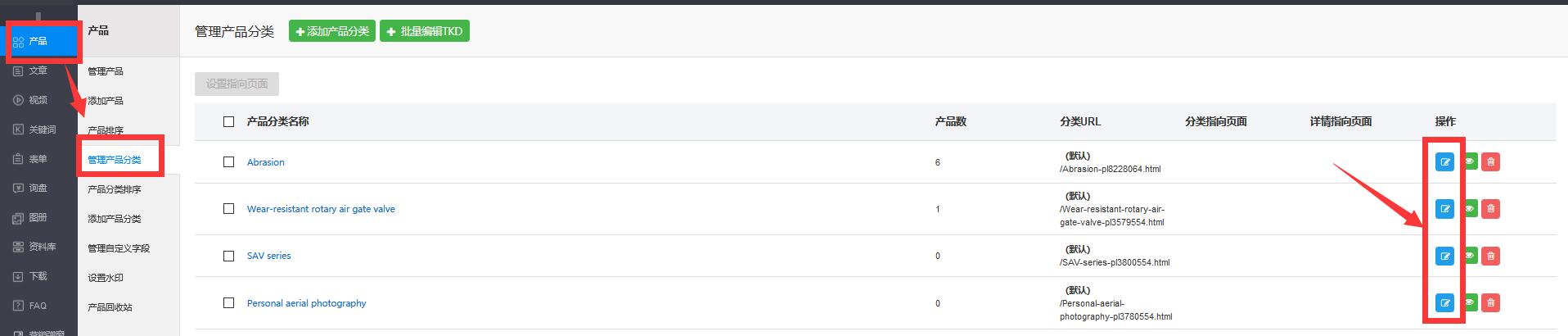This screenshot has width=1568, height=336.
Task: Tick the select-all checkbox in the table header
Action: [x=229, y=121]
